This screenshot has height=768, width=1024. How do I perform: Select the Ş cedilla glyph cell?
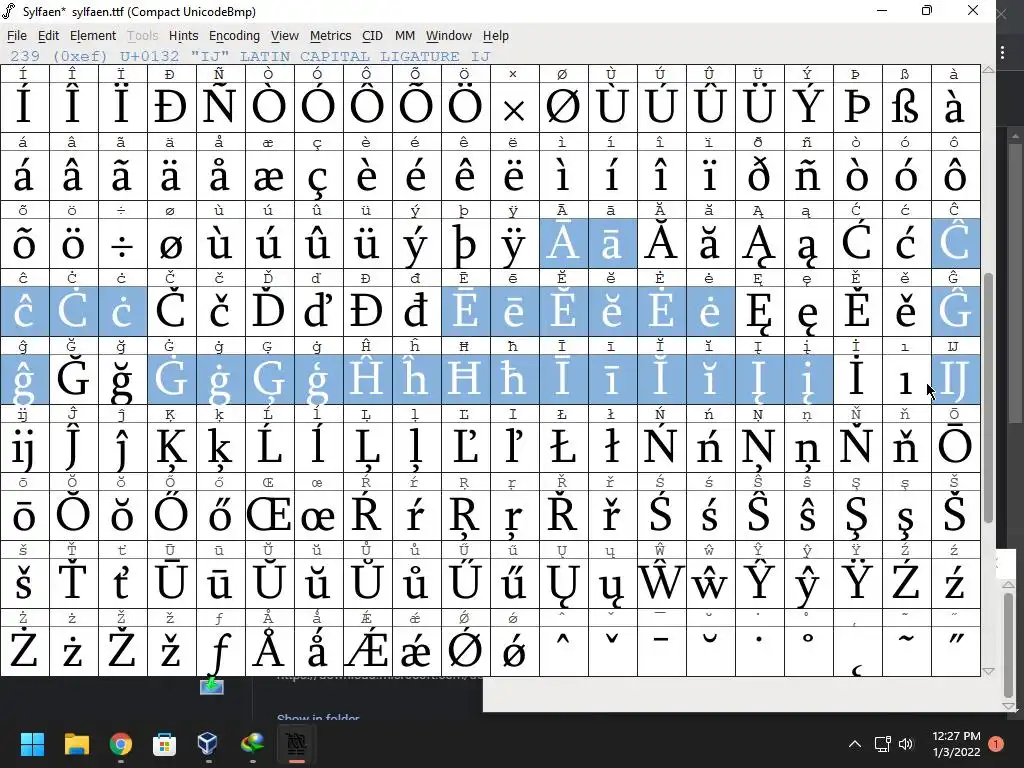[857, 515]
